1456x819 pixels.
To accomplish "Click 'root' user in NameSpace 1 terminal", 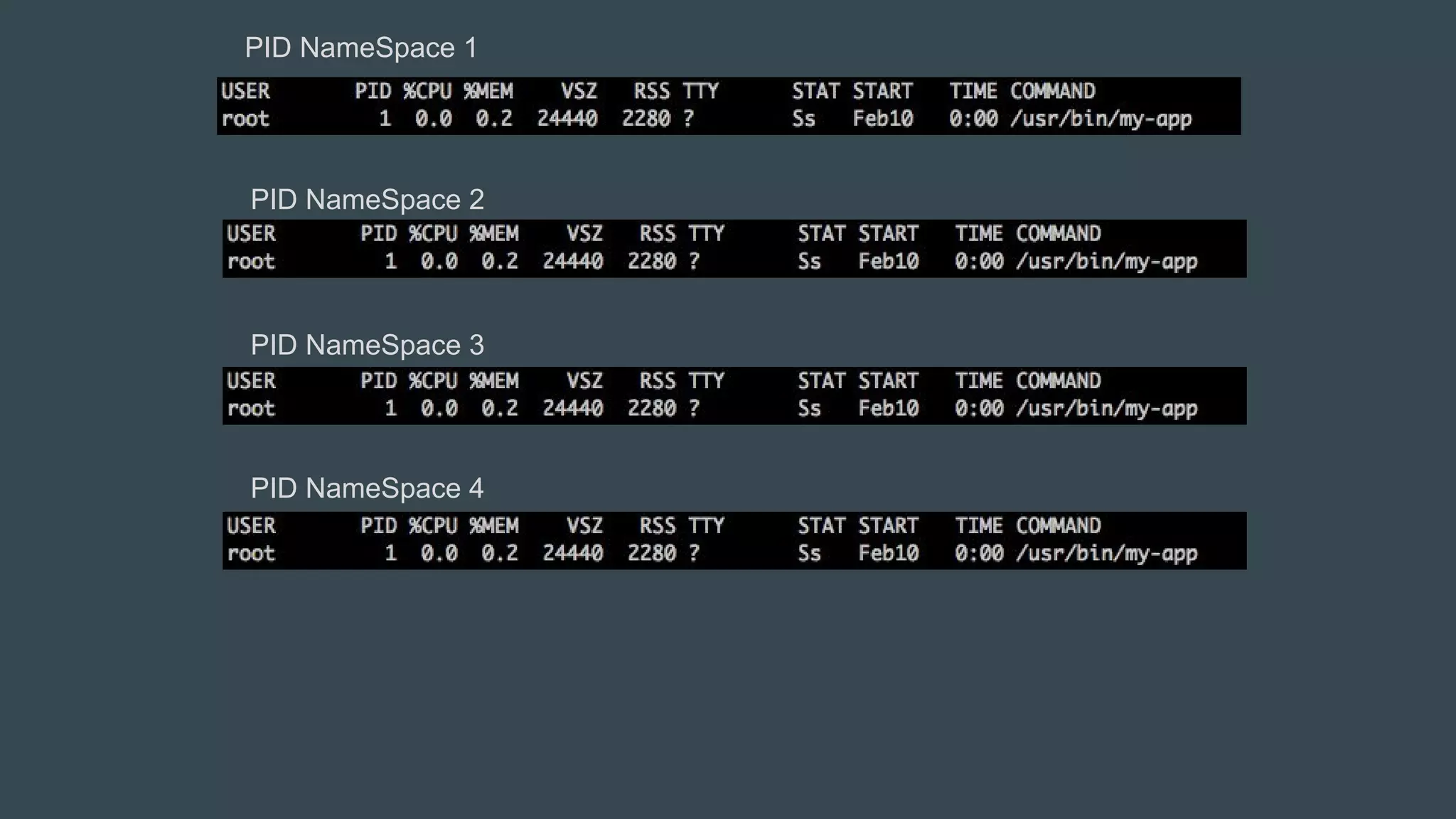I will click(x=245, y=119).
